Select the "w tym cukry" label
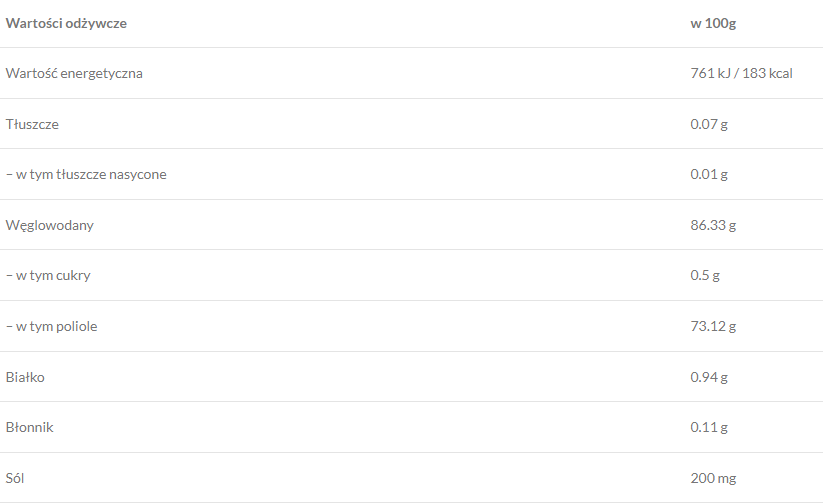This screenshot has height=504, width=823. click(48, 275)
